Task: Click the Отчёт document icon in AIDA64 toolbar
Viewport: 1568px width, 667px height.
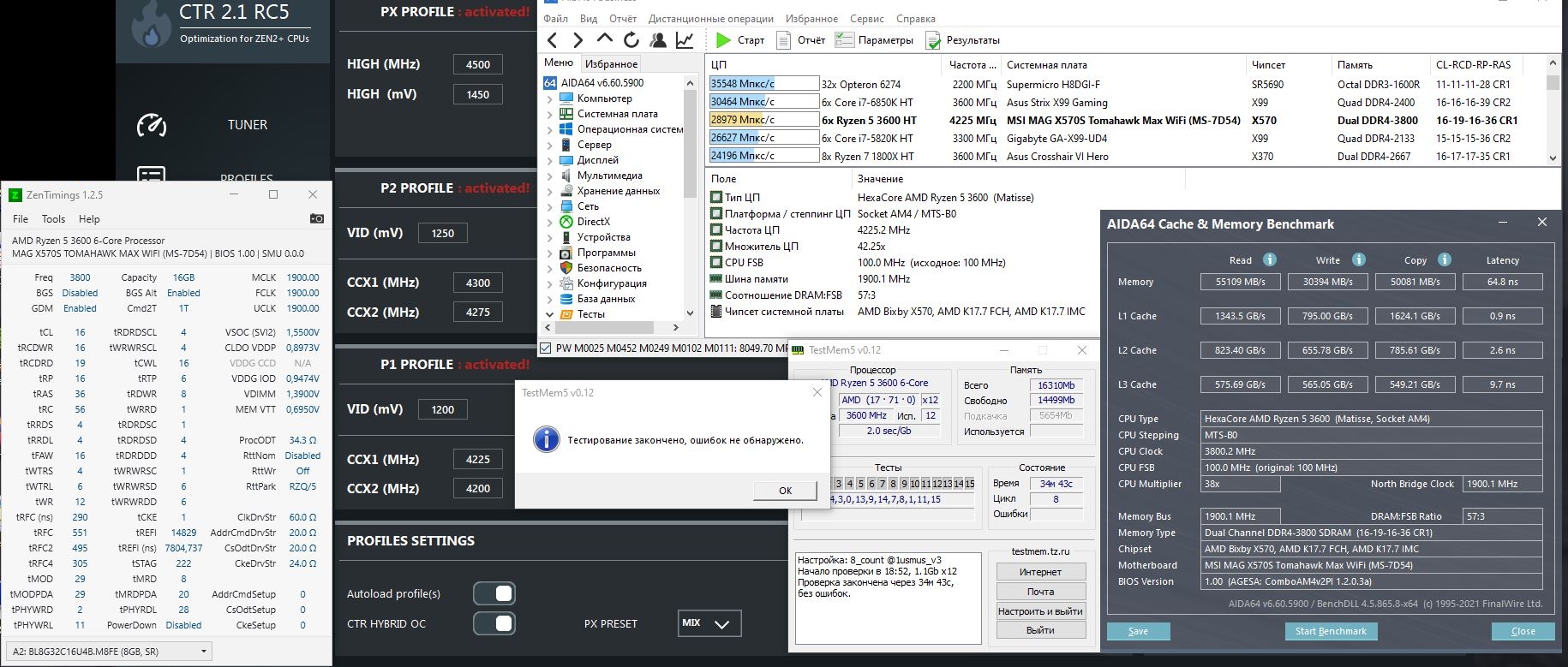Action: tap(783, 40)
